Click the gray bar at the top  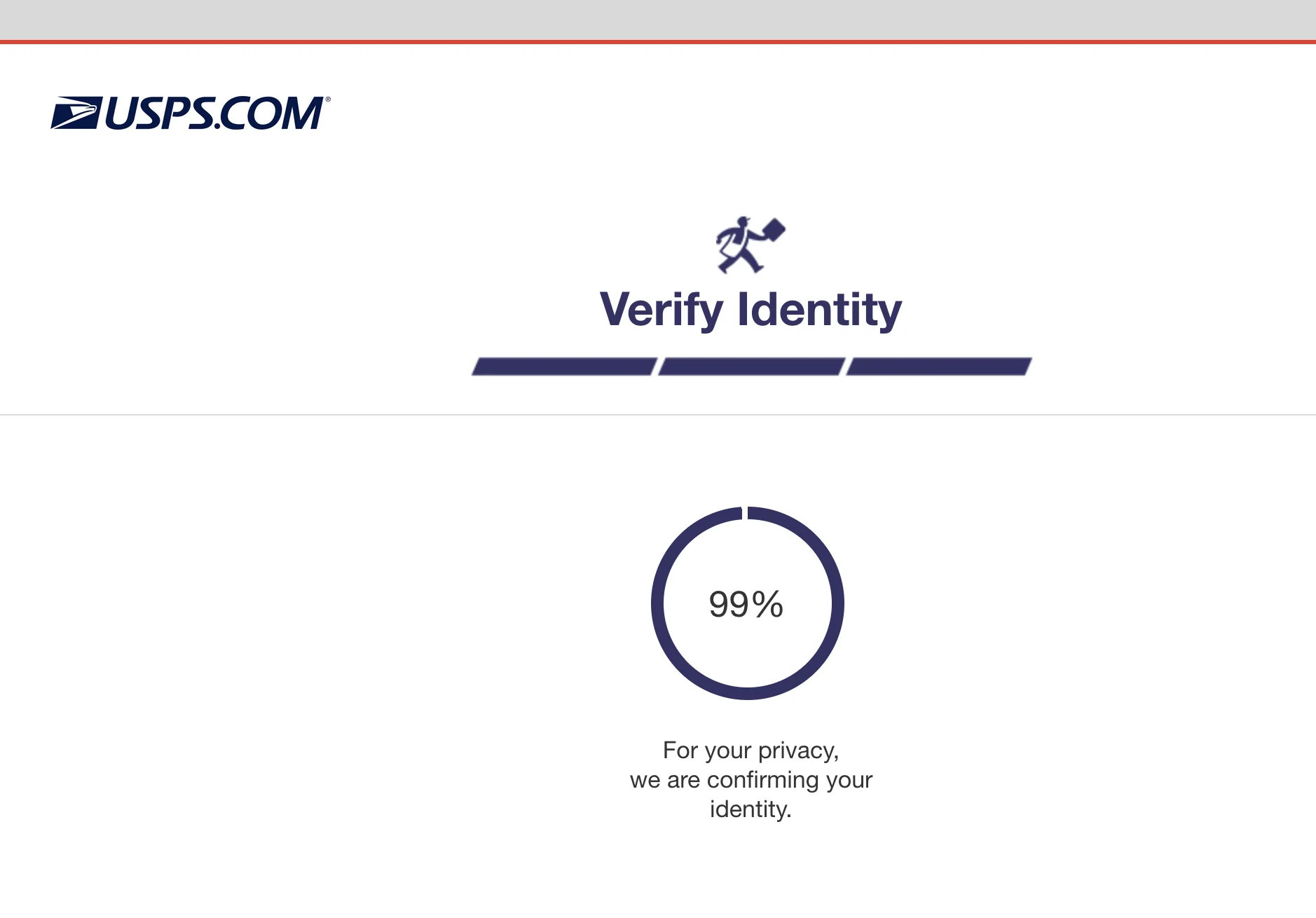[658, 20]
